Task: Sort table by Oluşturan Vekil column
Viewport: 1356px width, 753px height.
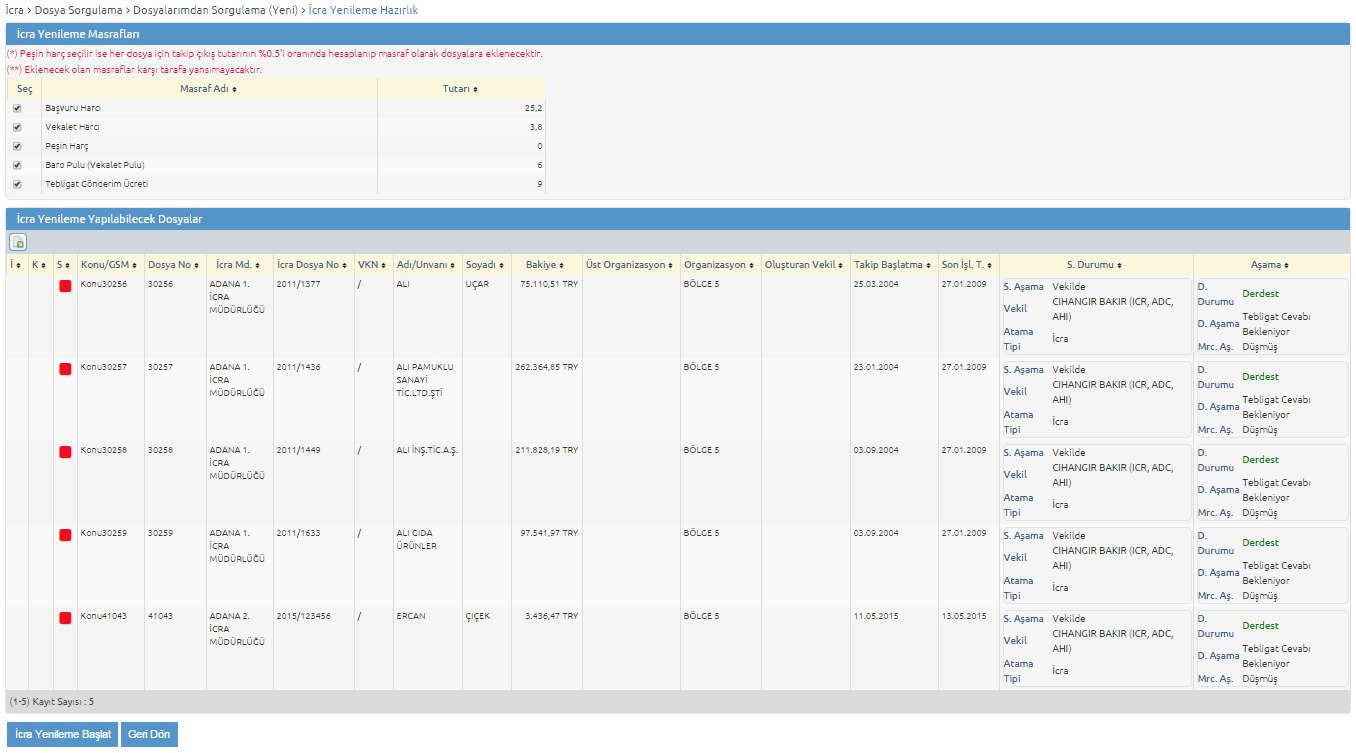Action: click(805, 265)
